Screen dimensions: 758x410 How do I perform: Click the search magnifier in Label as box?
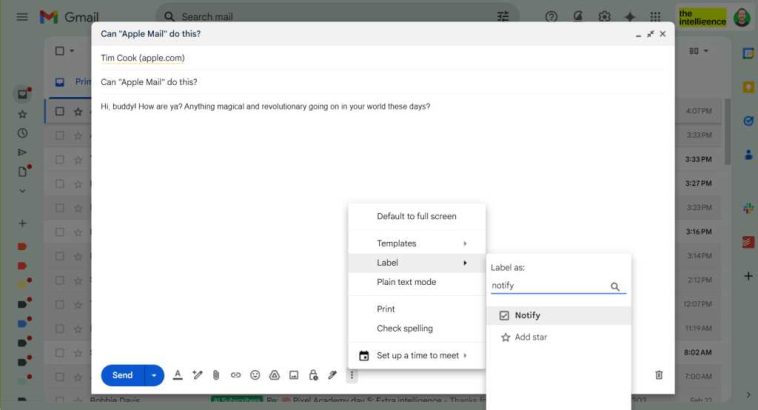(x=615, y=287)
